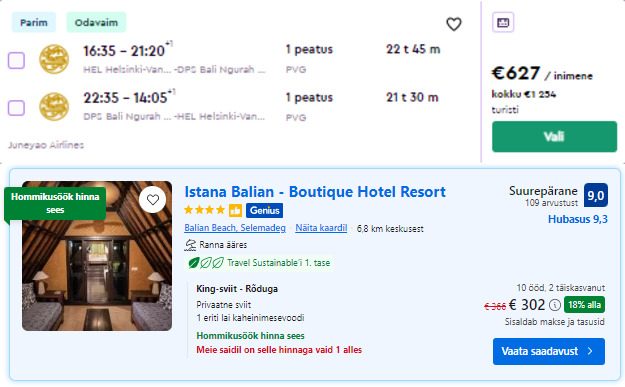Click the 9,0 rating score badge
625x387 pixels.
pos(596,195)
